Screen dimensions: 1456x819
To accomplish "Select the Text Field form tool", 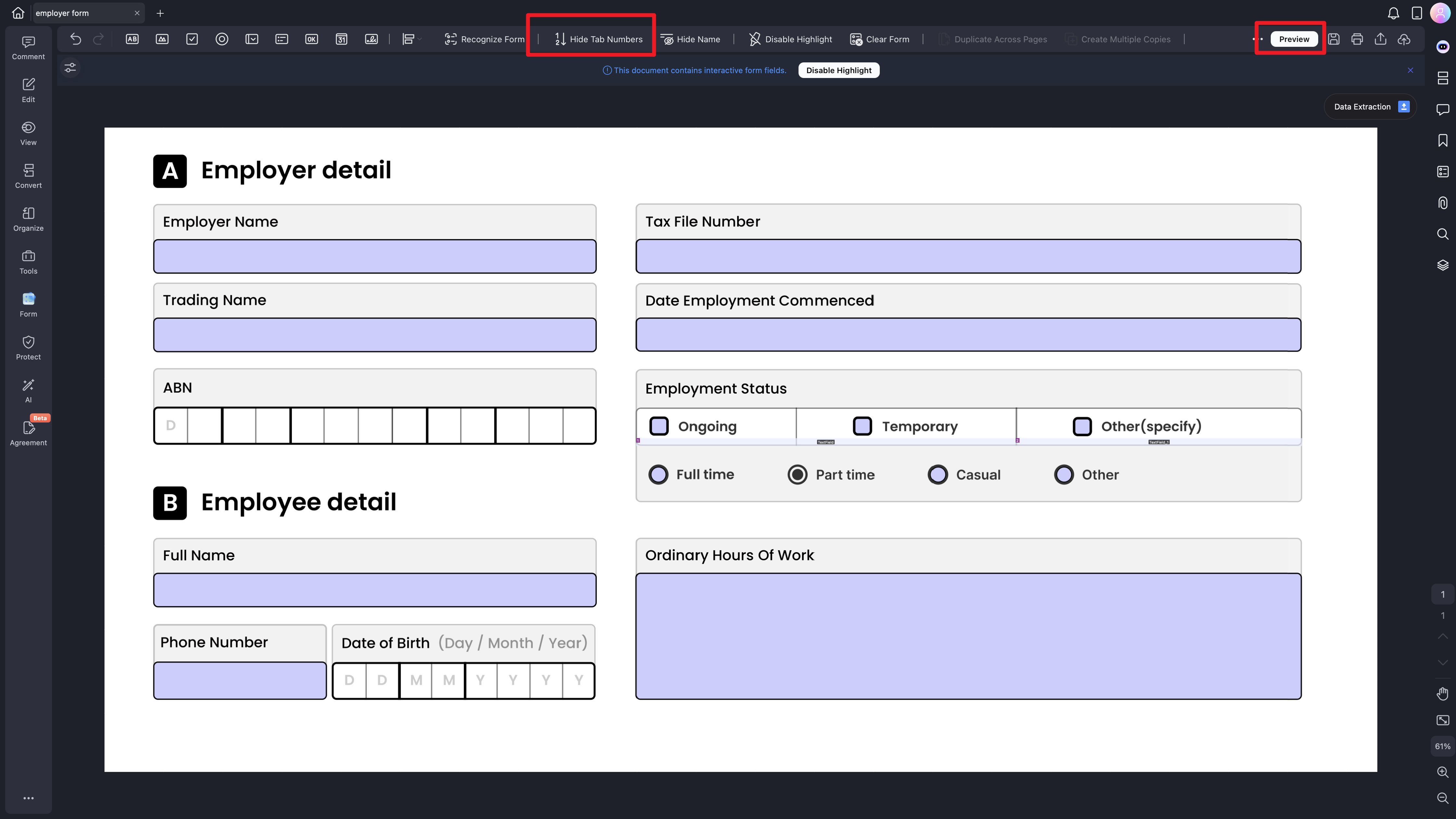I will (132, 39).
